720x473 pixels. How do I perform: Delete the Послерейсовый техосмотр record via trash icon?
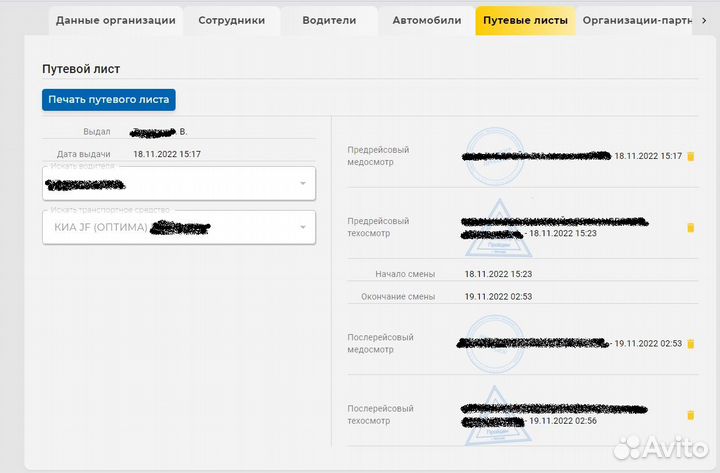point(691,416)
